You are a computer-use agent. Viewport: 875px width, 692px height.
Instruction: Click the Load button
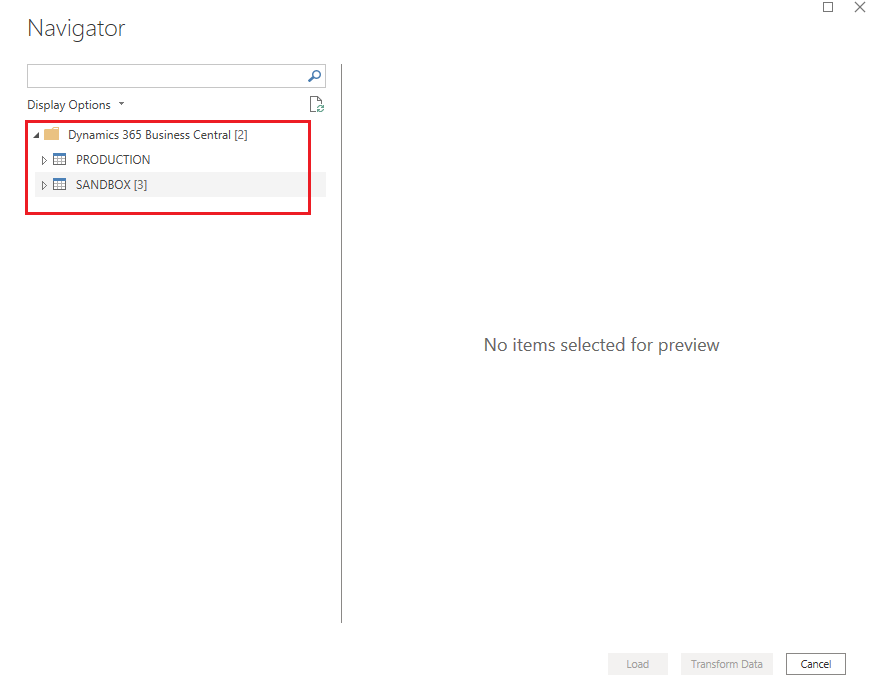coord(638,664)
